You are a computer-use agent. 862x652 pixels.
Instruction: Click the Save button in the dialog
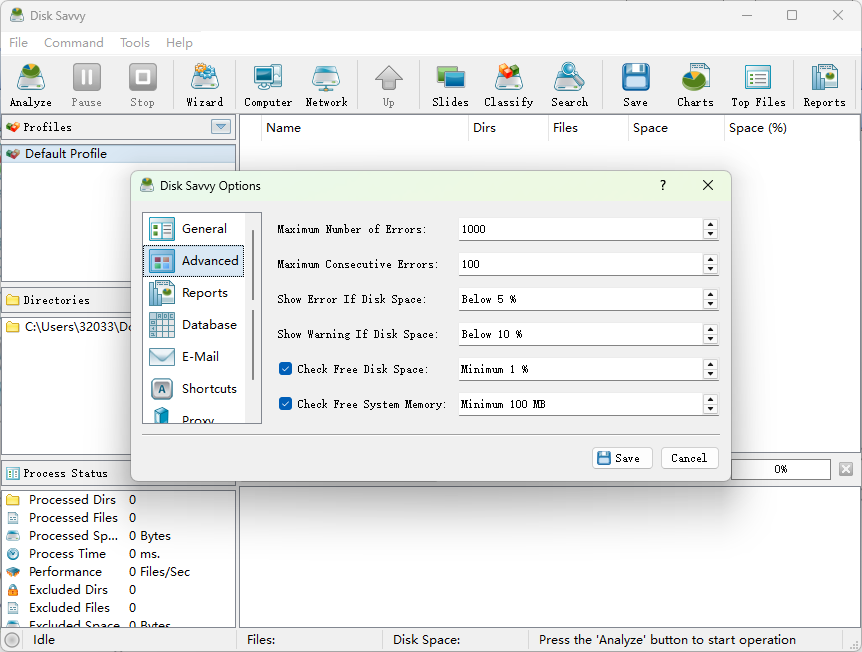622,458
